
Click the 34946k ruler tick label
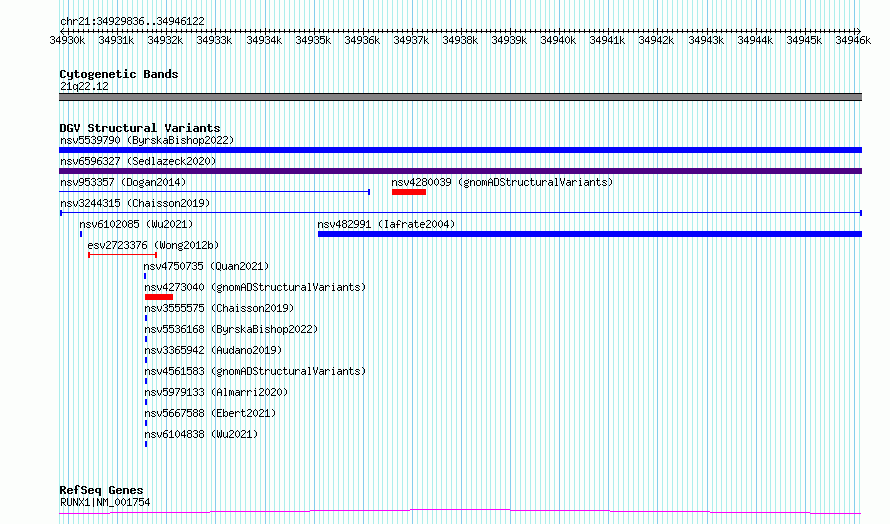(x=853, y=40)
